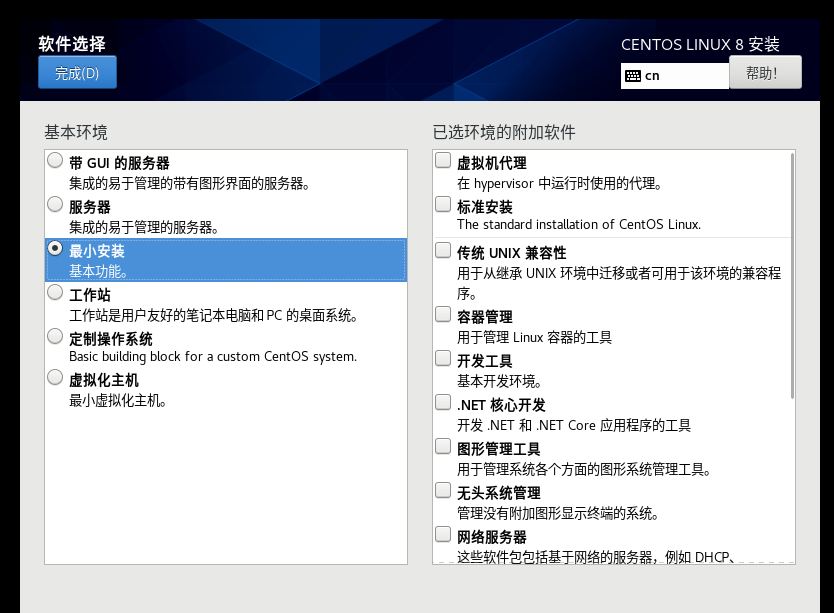The width and height of the screenshot is (834, 613).
Task: Select the 最小安装 radio button
Action: [55, 249]
